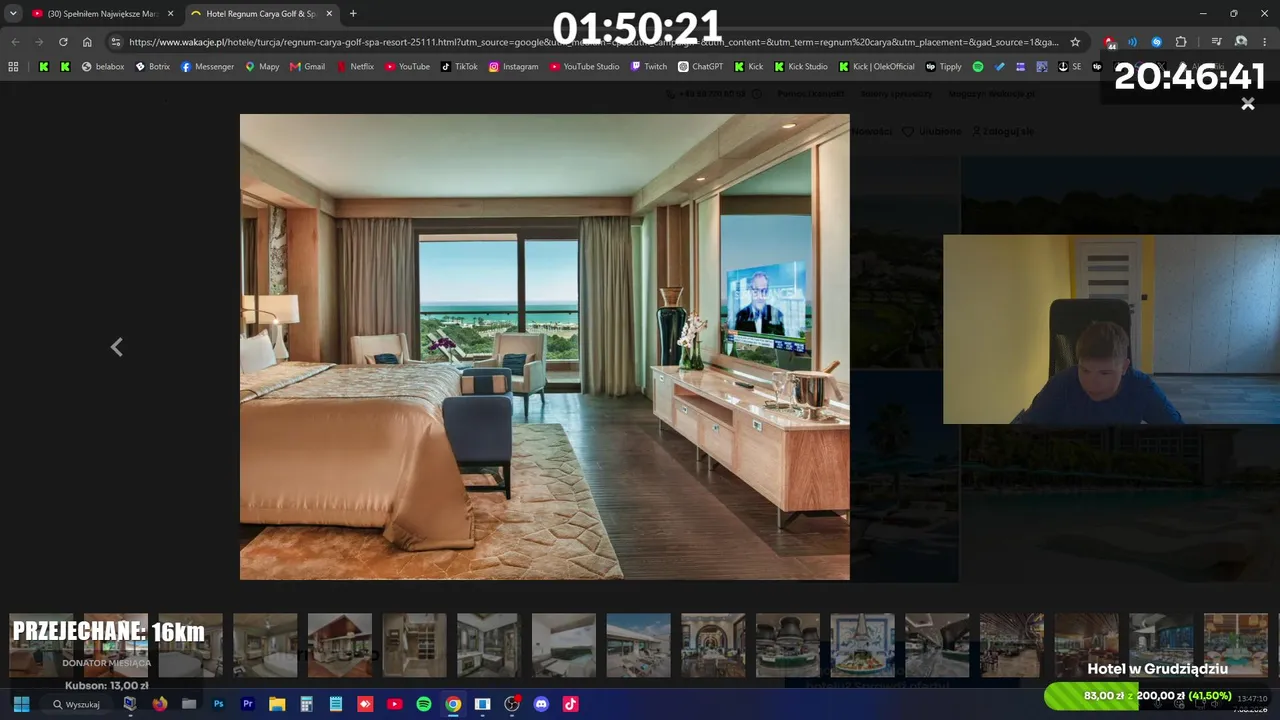
Task: Open the Kick Studio bookmark
Action: coord(801,67)
